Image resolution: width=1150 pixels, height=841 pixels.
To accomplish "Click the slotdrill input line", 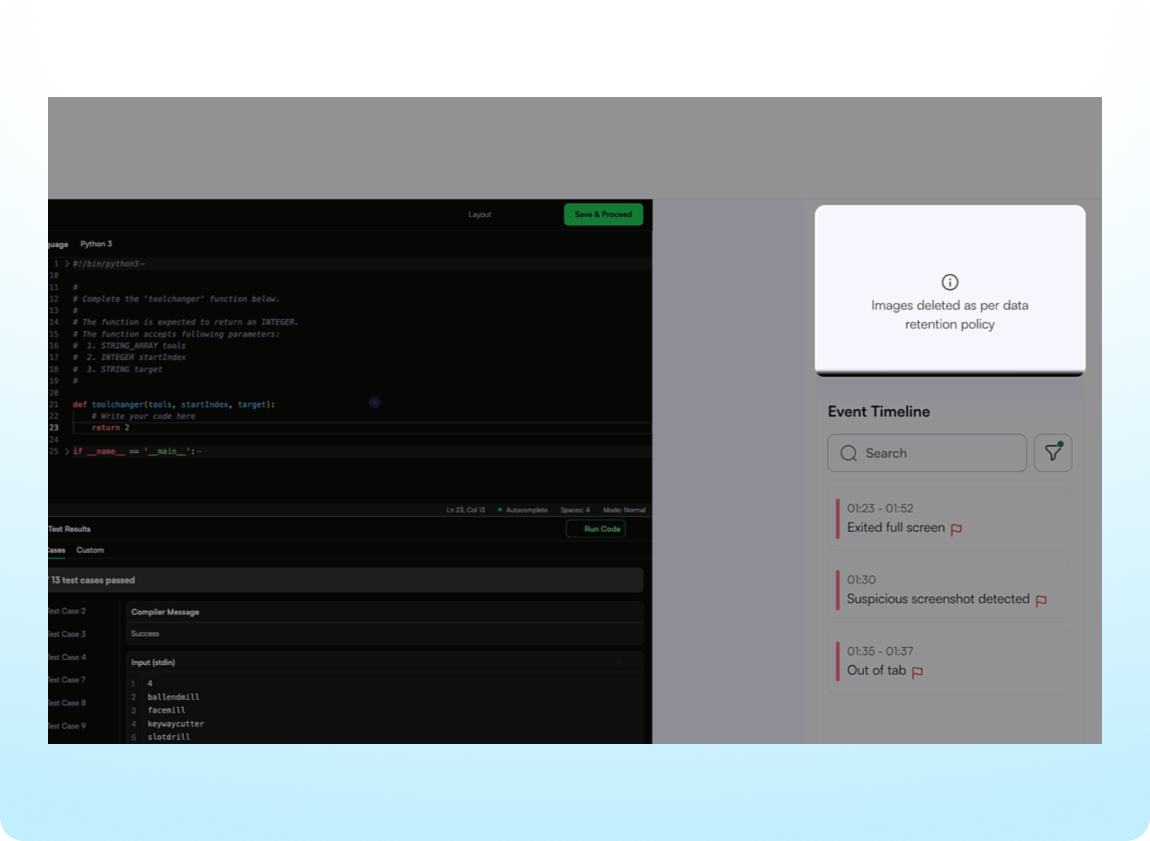I will click(169, 737).
